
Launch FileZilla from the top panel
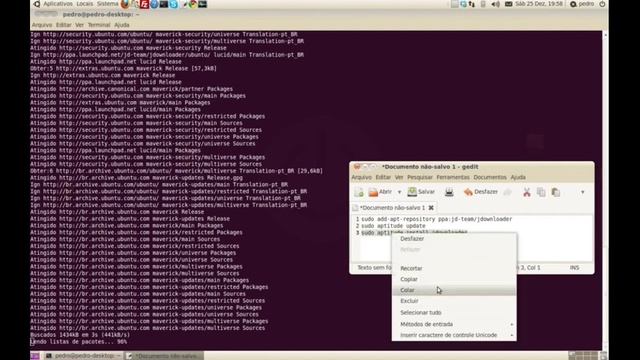point(144,4)
